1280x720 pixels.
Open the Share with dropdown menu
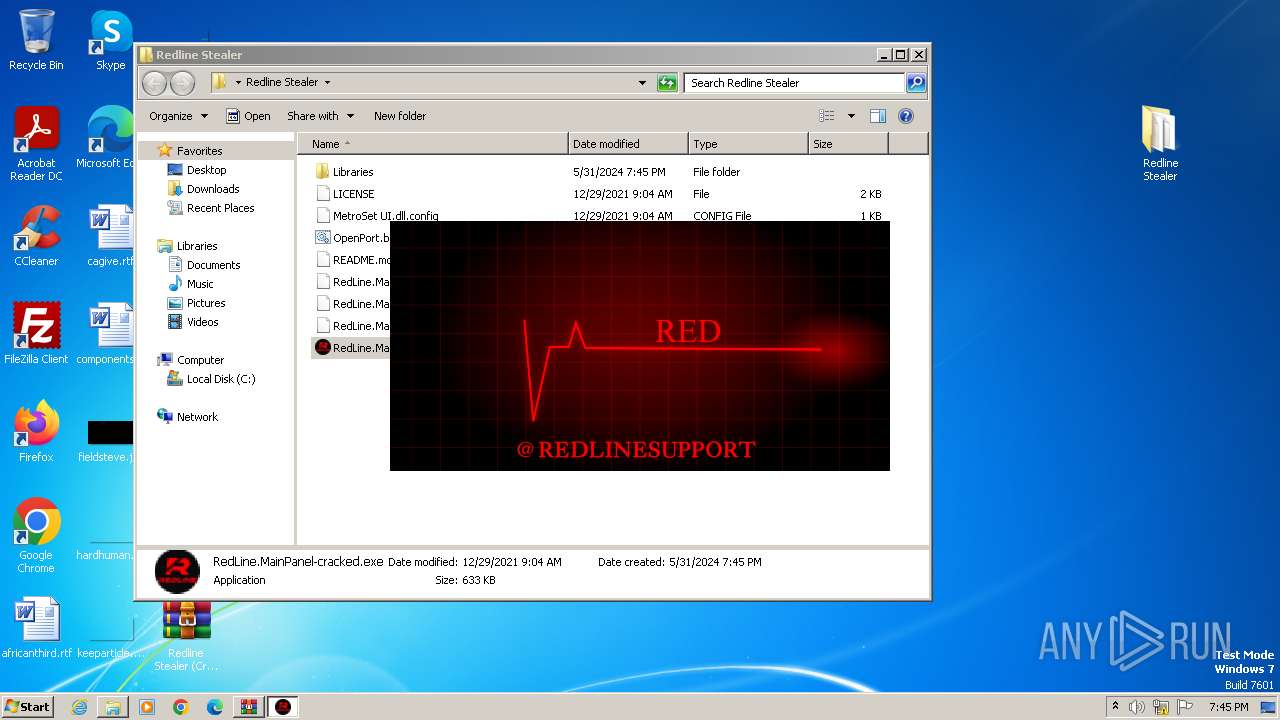[x=320, y=116]
